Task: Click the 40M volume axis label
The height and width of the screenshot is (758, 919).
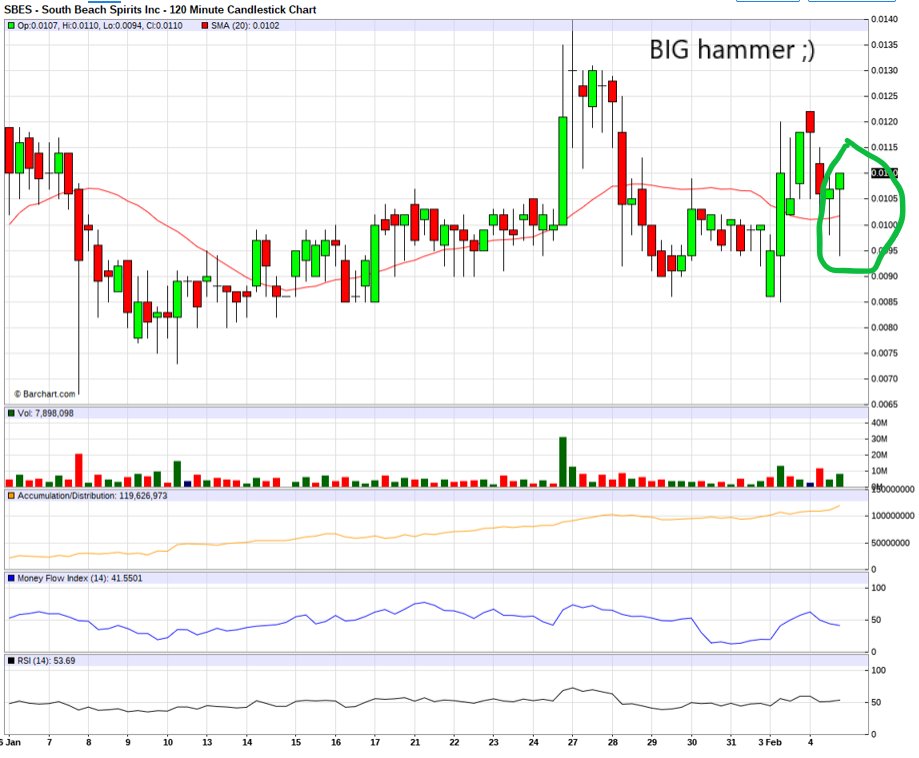Action: [879, 423]
